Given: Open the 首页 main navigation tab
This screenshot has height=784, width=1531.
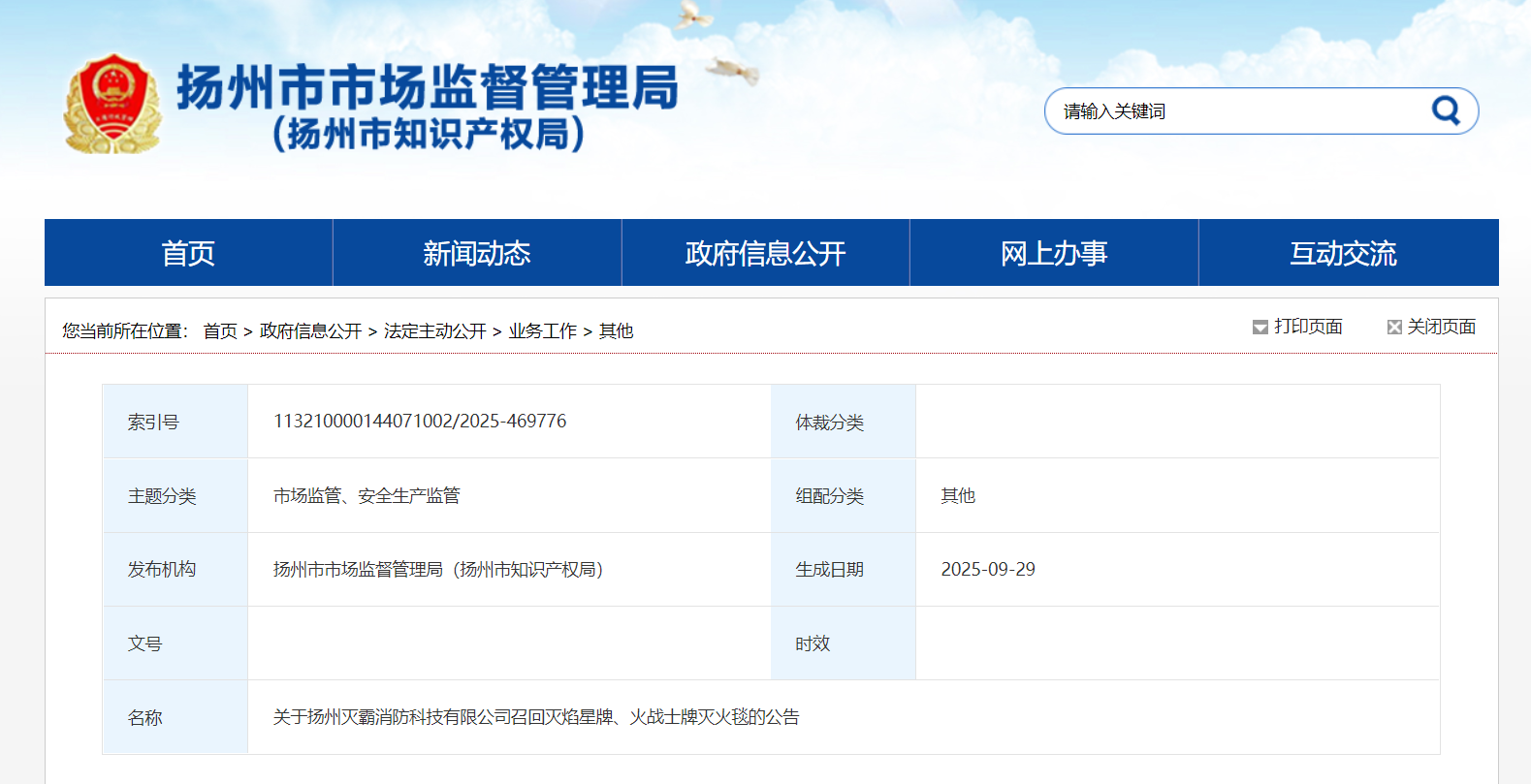Looking at the screenshot, I should [188, 253].
